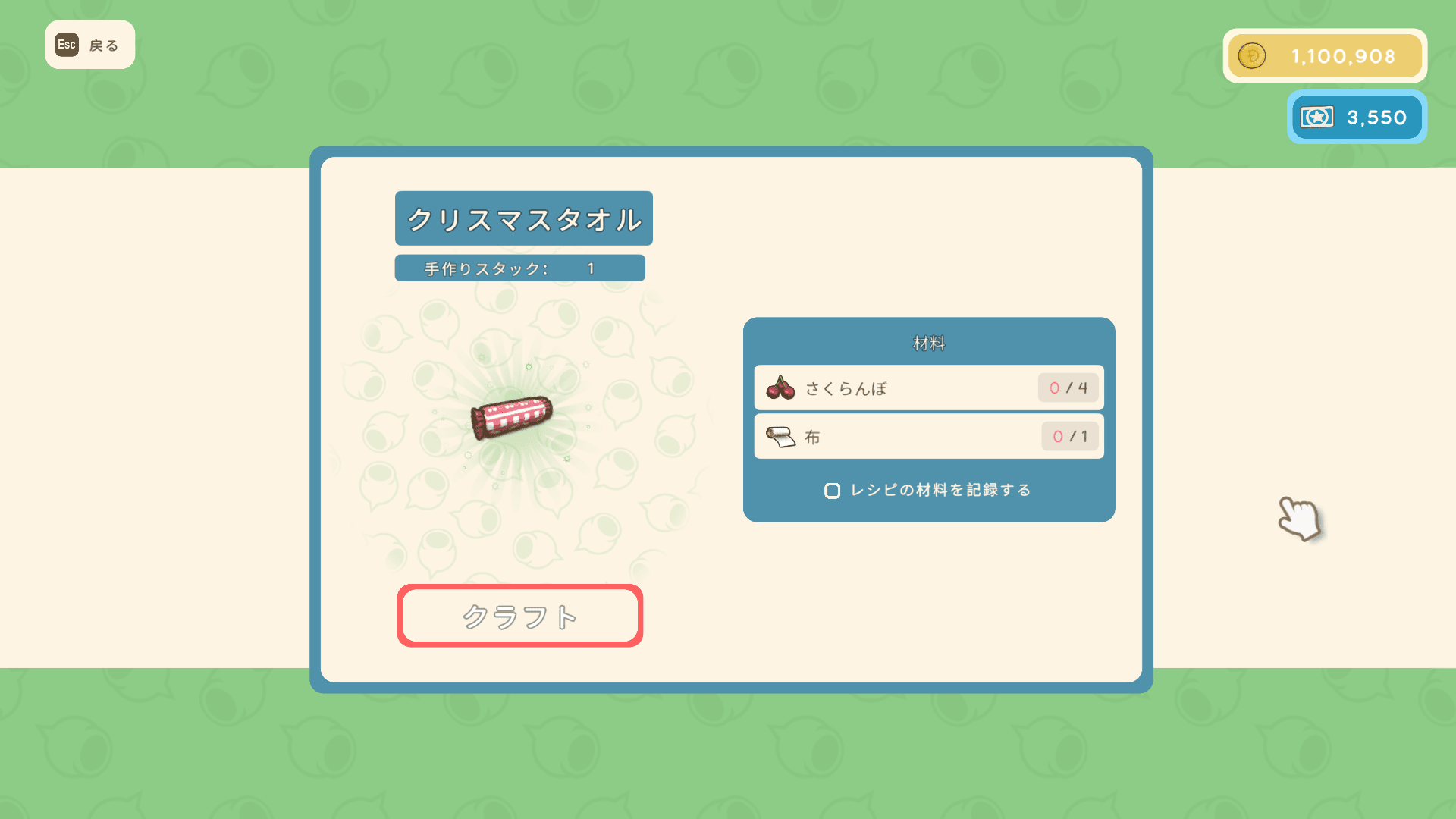This screenshot has width=1456, height=819.
Task: Click the 0 / 4 cherry count
Action: pyautogui.click(x=1068, y=388)
